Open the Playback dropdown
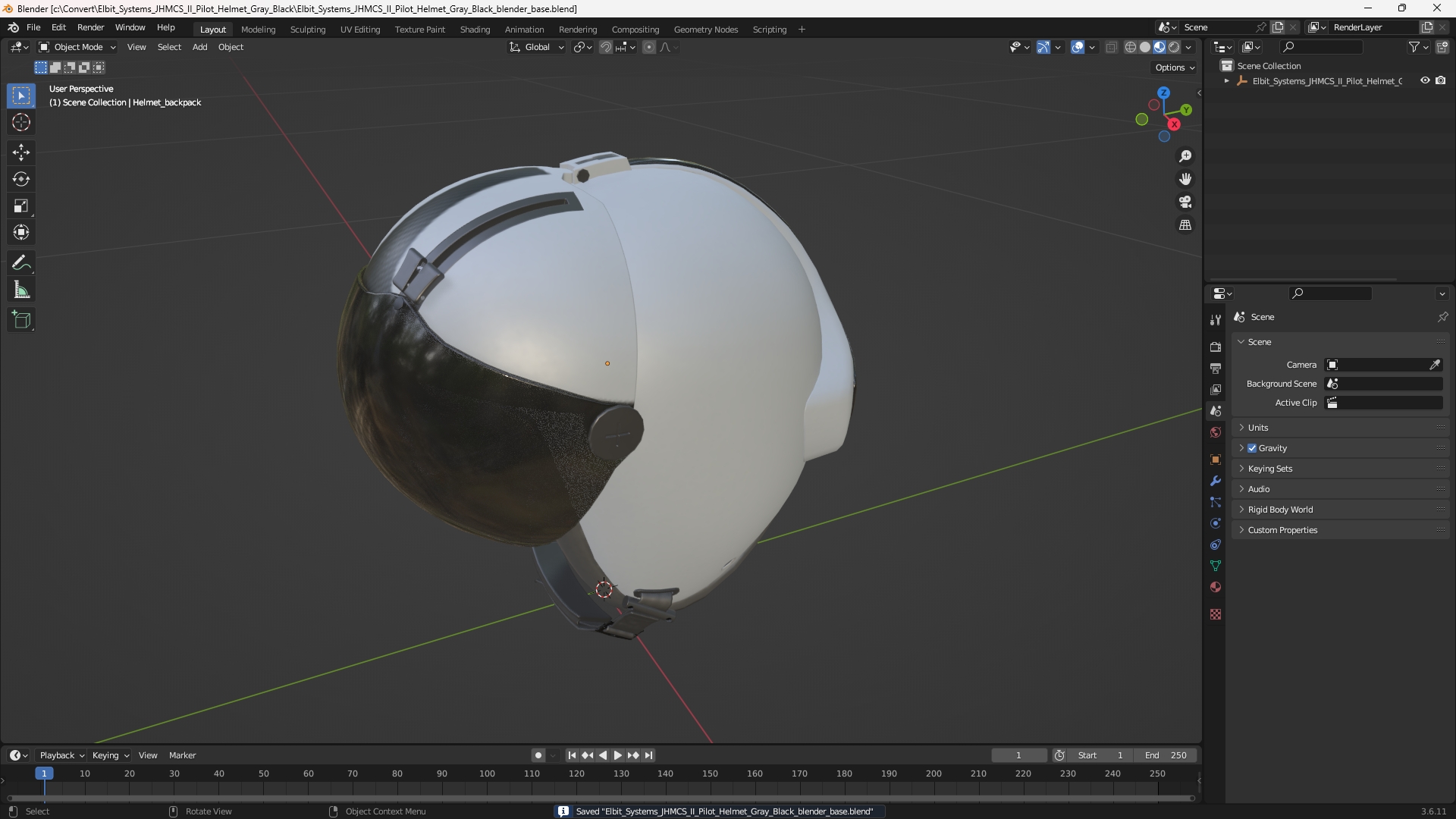1456x819 pixels. click(x=61, y=755)
